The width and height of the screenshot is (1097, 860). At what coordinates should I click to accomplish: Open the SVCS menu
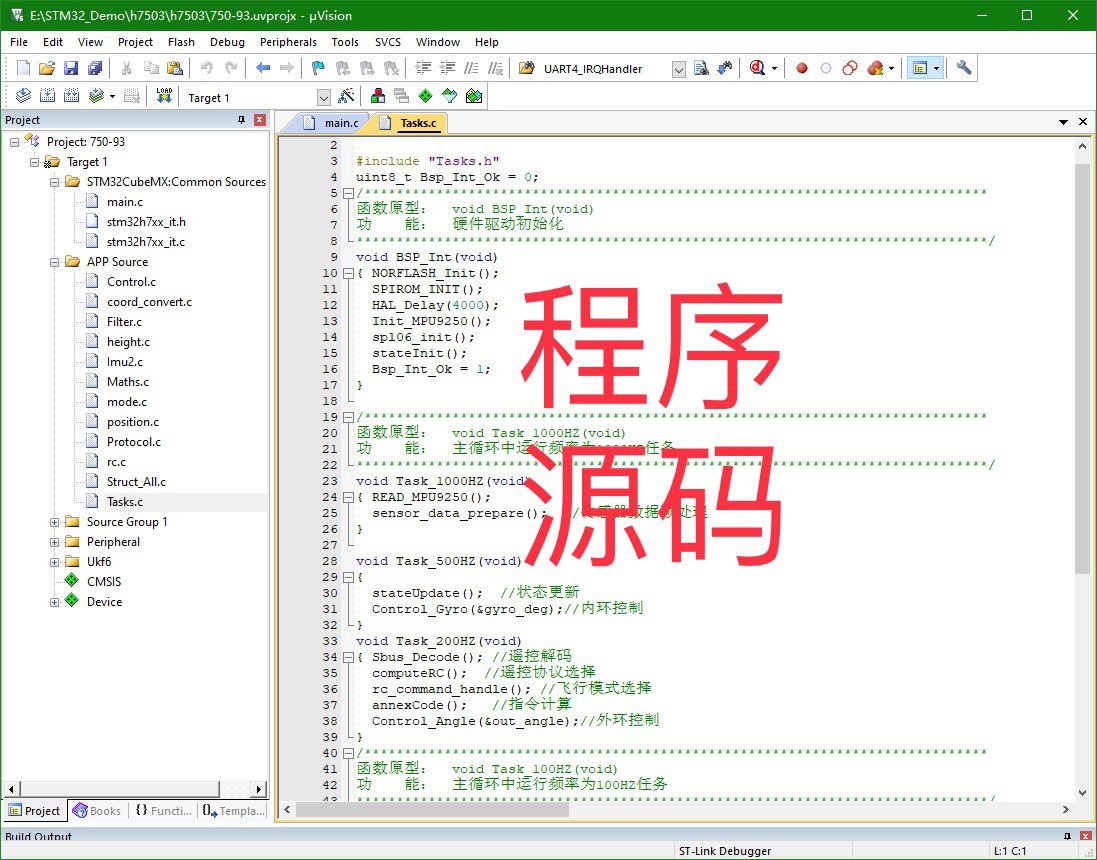[388, 42]
